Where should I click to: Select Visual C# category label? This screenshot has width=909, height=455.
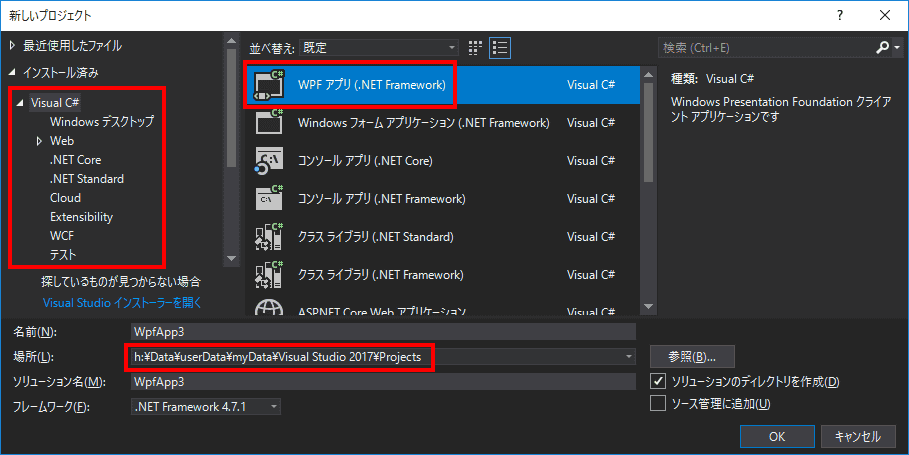click(55, 103)
